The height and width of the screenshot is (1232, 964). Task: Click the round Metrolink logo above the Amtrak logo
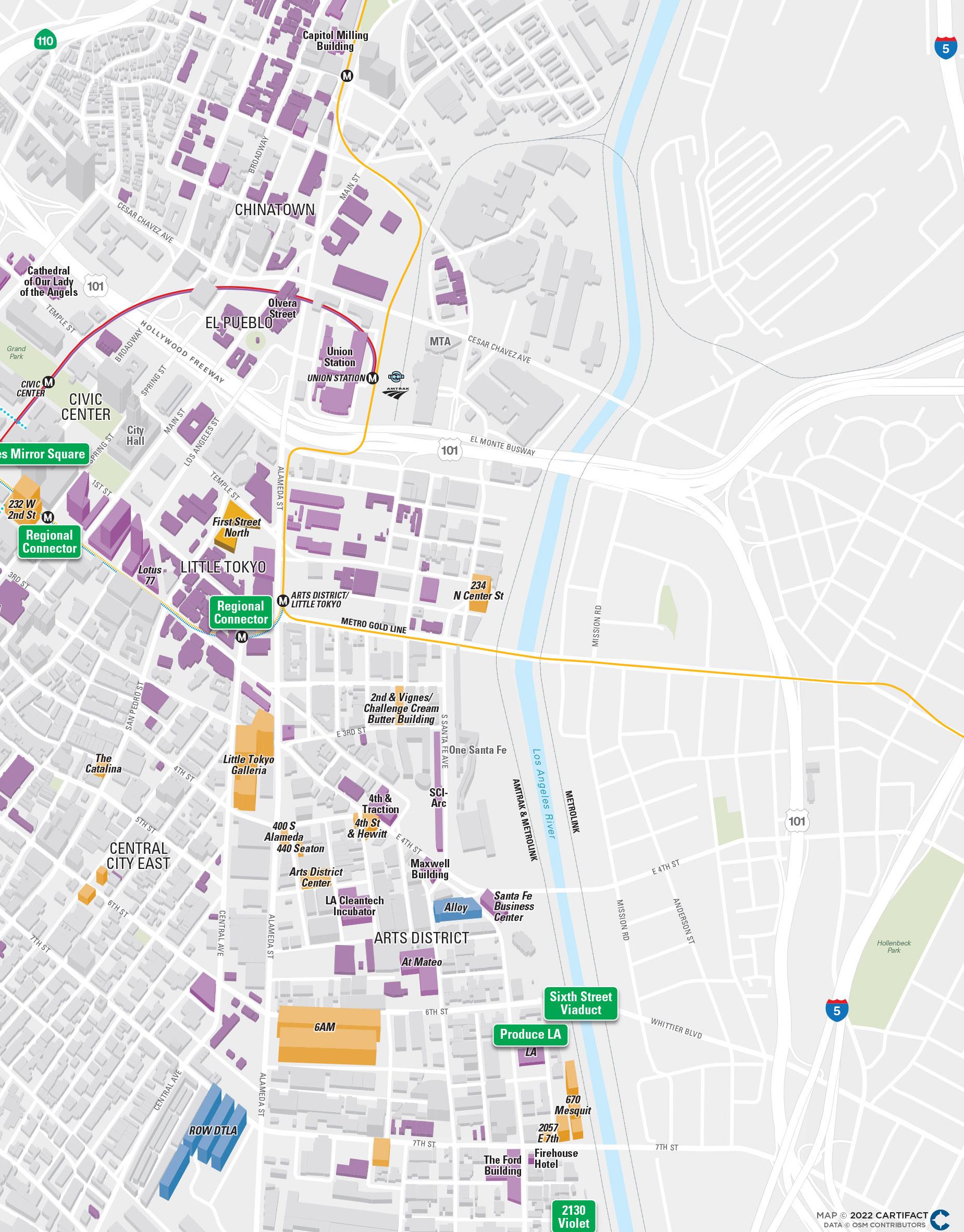point(396,377)
